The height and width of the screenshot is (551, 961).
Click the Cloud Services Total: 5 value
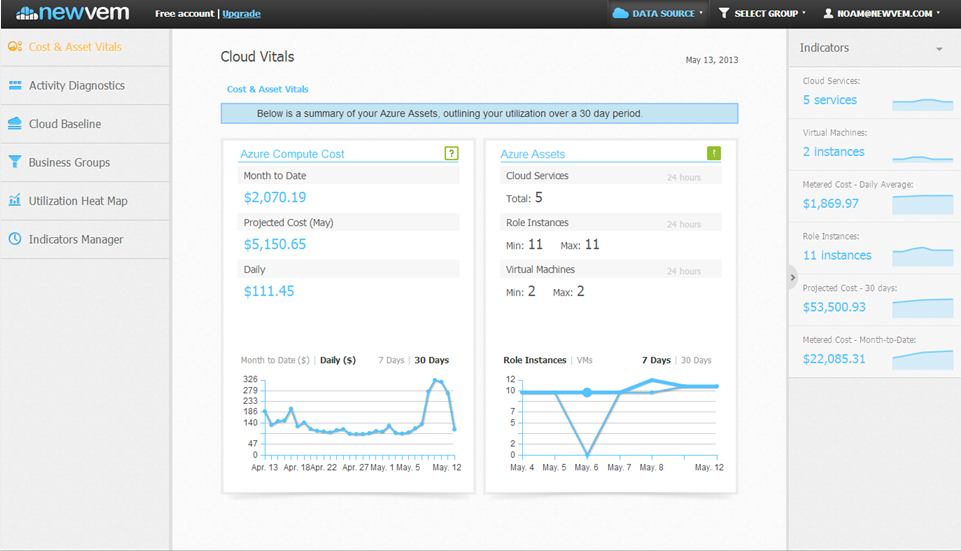(x=524, y=197)
